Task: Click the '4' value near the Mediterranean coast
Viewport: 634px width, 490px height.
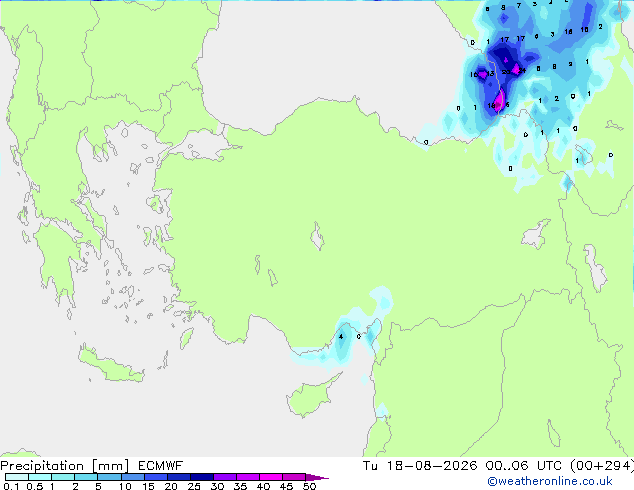Action: (x=341, y=336)
